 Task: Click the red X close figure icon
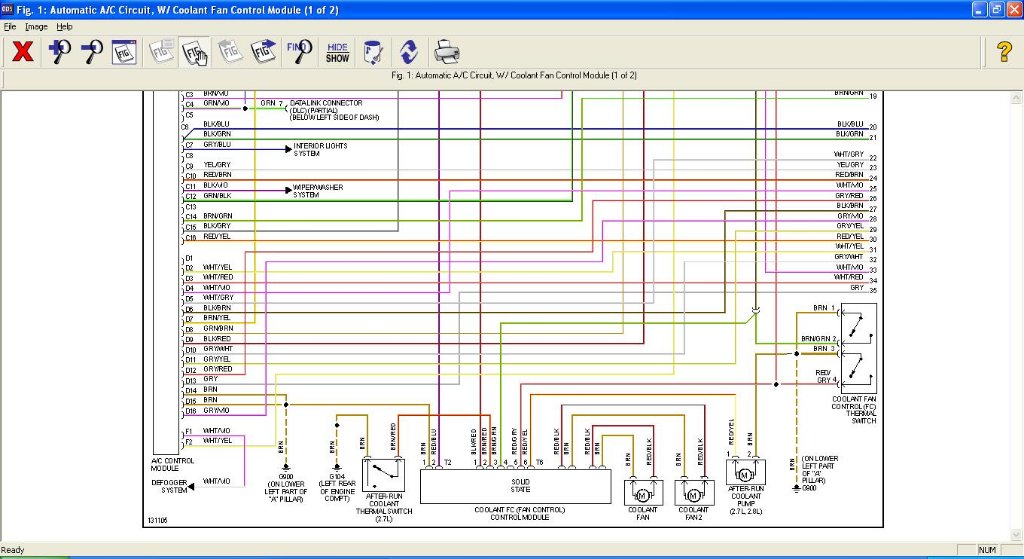(x=22, y=52)
